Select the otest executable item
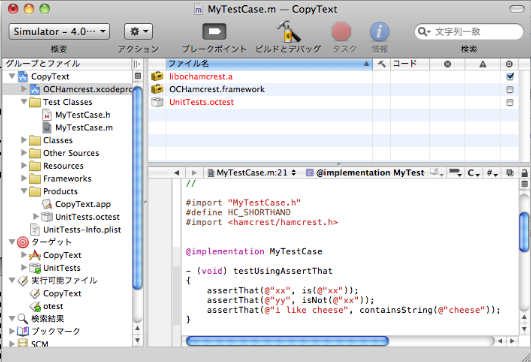 (x=53, y=306)
